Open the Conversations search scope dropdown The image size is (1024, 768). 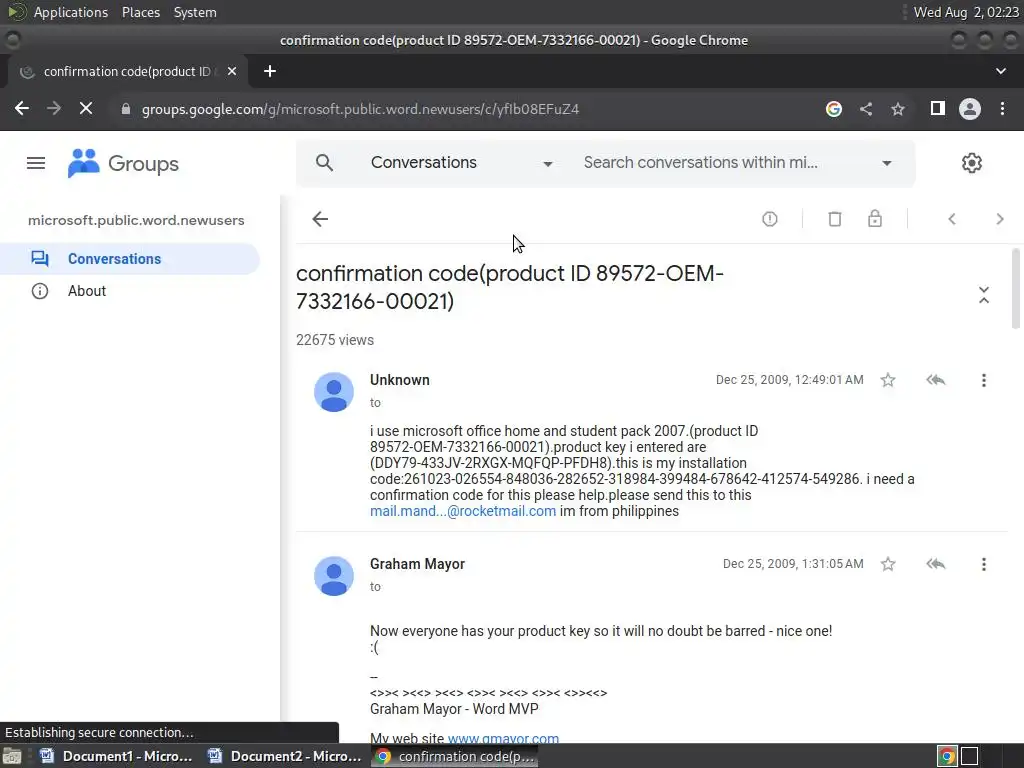tap(462, 163)
